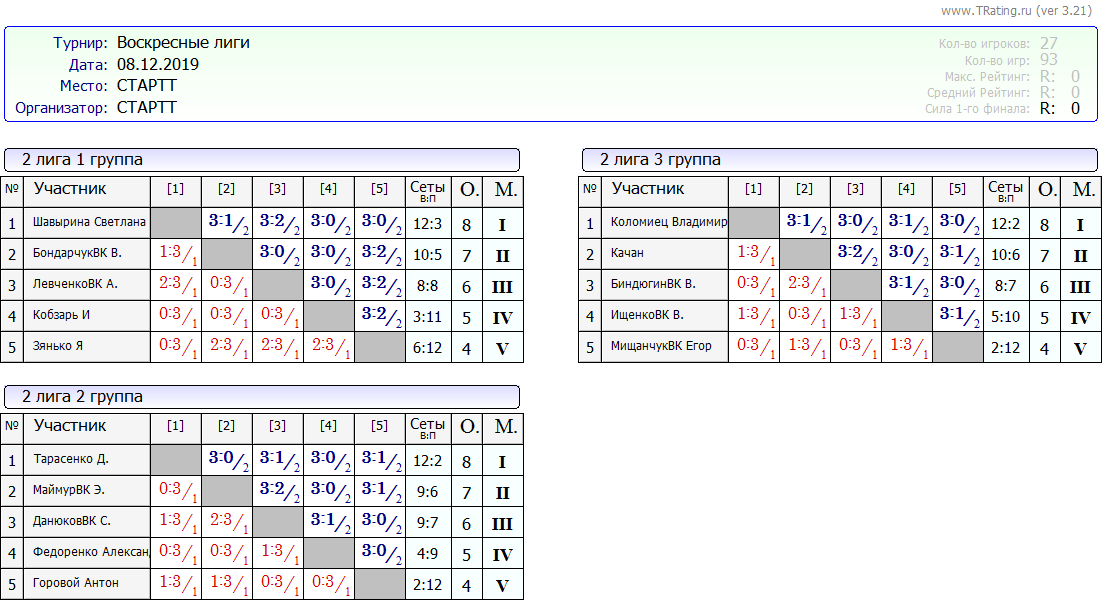Click the '2 лига 2 группа' group header
Screen dimensions: 1102x600
coord(262,397)
